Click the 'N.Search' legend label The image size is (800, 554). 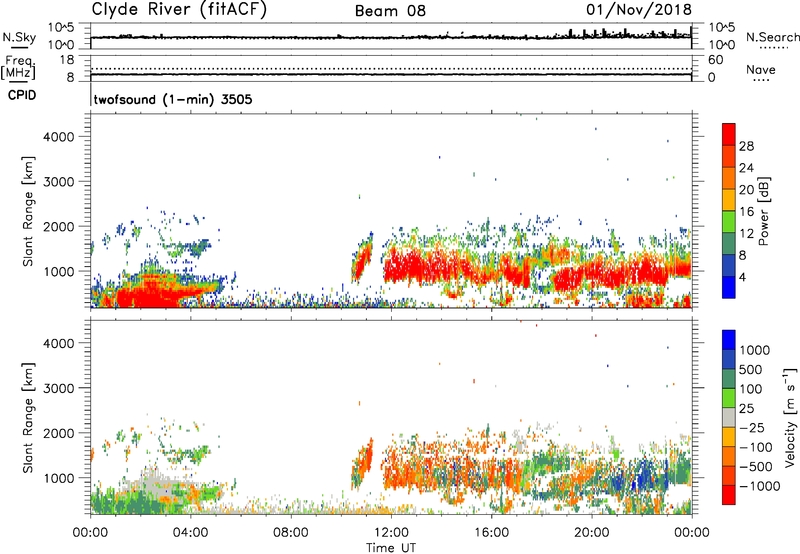click(772, 37)
